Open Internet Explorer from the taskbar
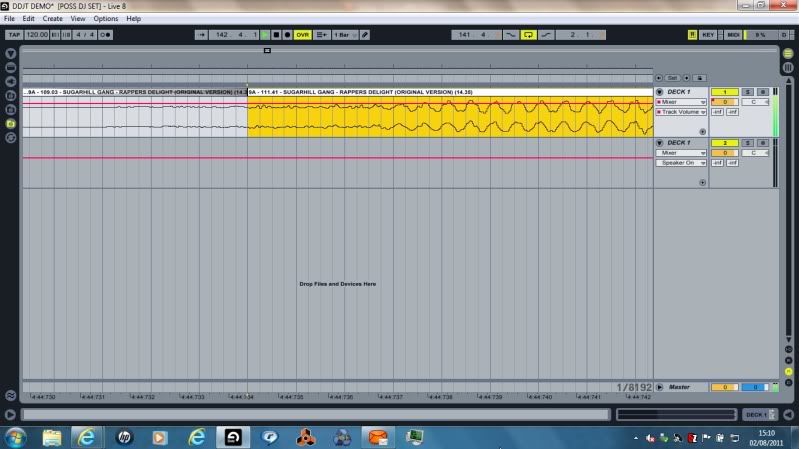 [87, 437]
